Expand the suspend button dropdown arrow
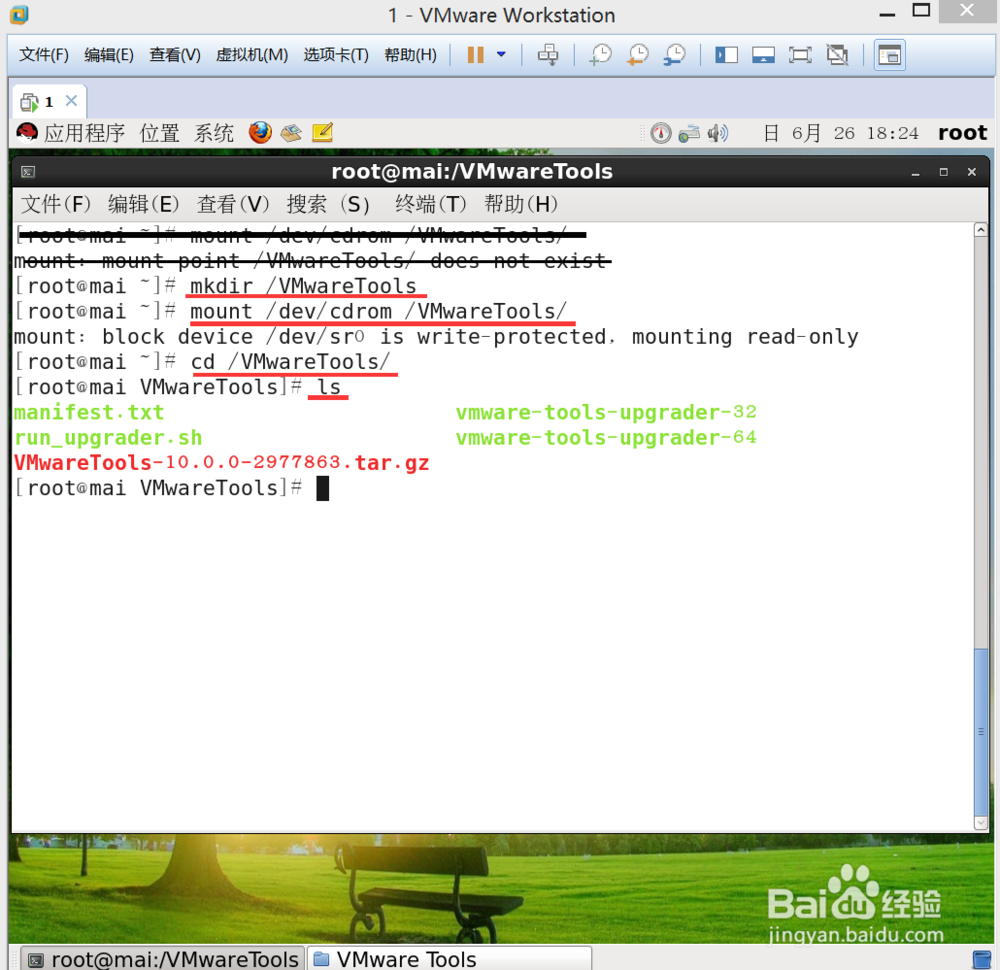The image size is (1000, 970). 500,54
